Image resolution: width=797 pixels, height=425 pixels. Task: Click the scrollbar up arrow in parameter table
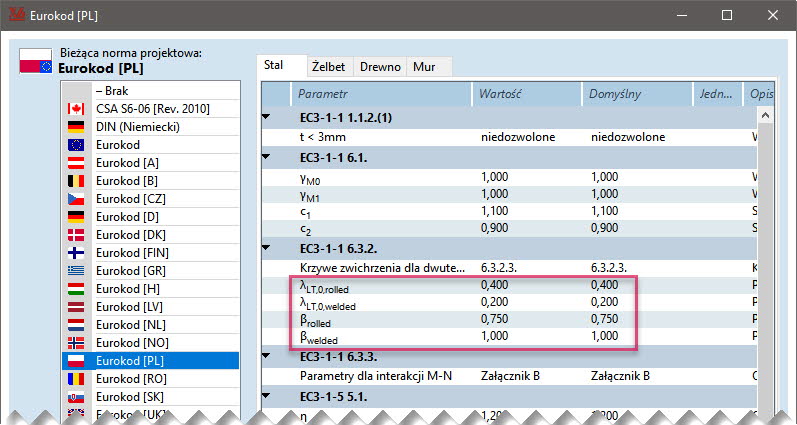[x=765, y=116]
